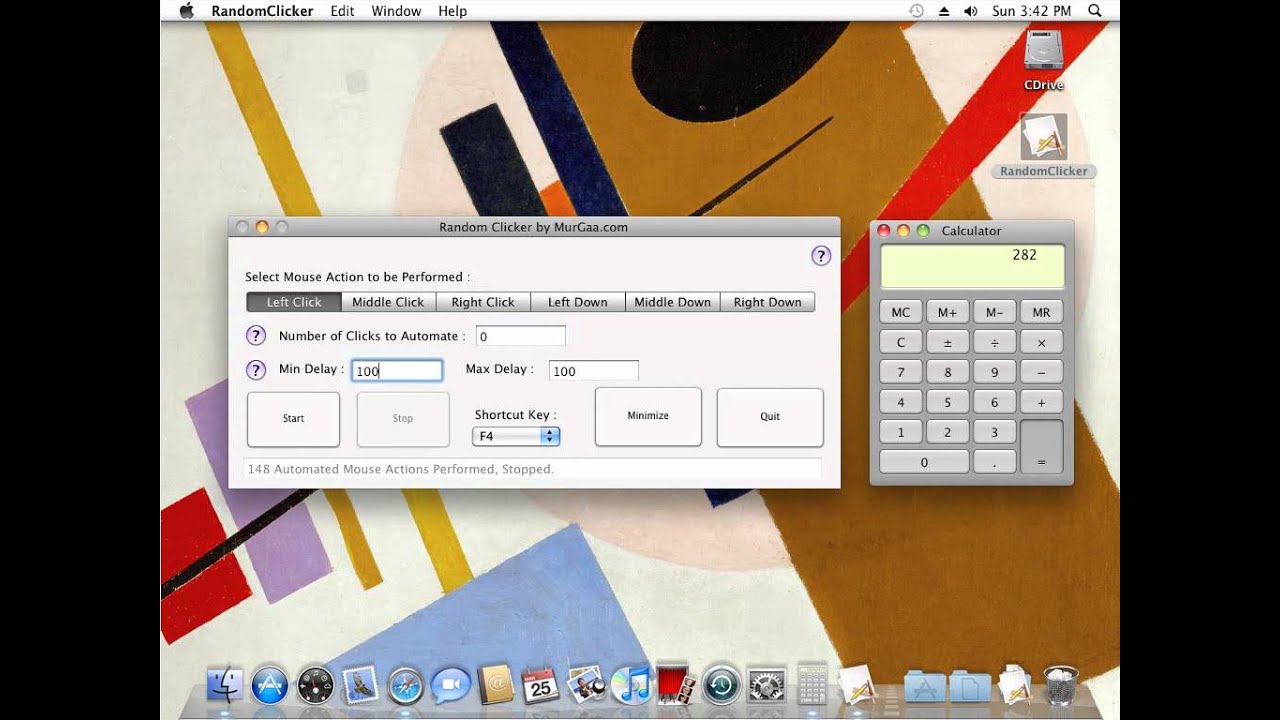Open the Window menu in menu bar
Viewport: 1280px width, 720px height.
click(396, 11)
